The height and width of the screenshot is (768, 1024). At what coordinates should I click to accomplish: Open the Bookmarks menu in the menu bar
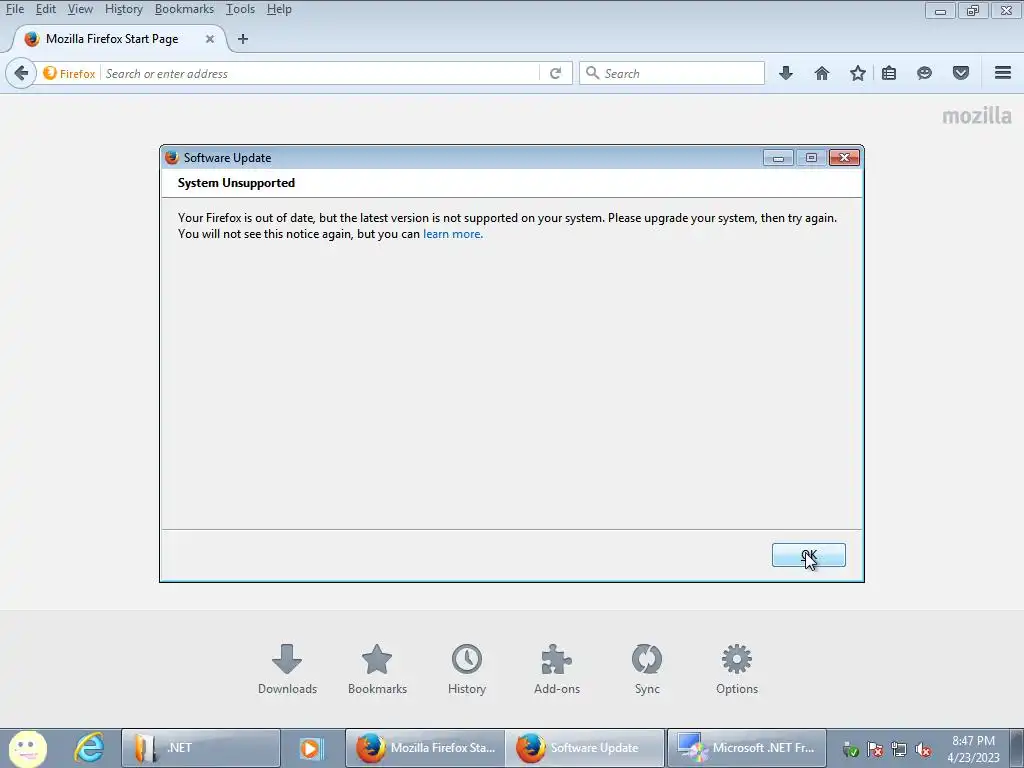[184, 9]
